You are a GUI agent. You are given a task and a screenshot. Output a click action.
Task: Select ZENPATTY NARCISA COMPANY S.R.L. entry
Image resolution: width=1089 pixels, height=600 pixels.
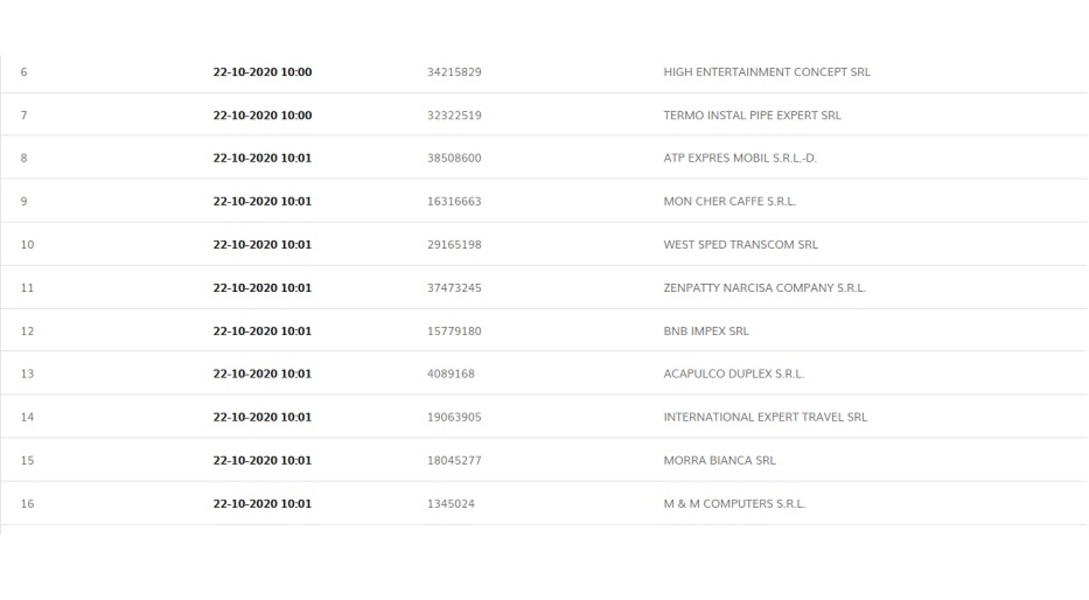click(x=764, y=288)
